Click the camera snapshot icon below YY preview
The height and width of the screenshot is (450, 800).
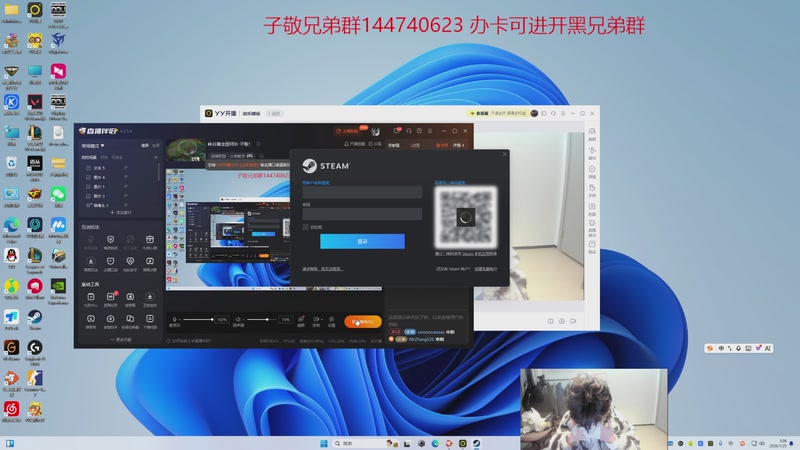coord(562,321)
